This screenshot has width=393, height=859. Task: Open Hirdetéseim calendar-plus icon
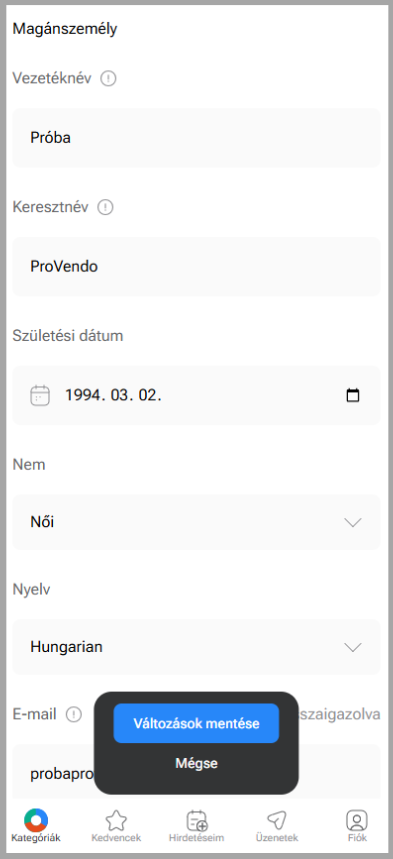point(196,821)
